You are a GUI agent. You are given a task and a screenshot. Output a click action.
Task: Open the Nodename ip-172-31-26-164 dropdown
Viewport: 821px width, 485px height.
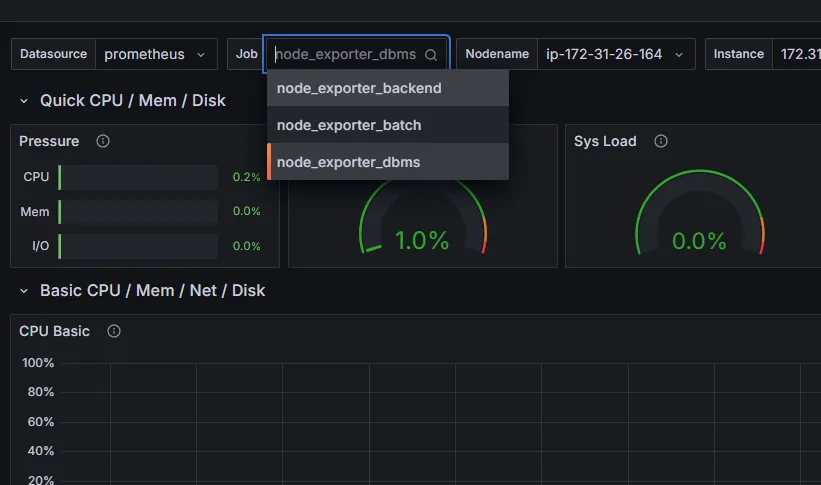tap(616, 54)
